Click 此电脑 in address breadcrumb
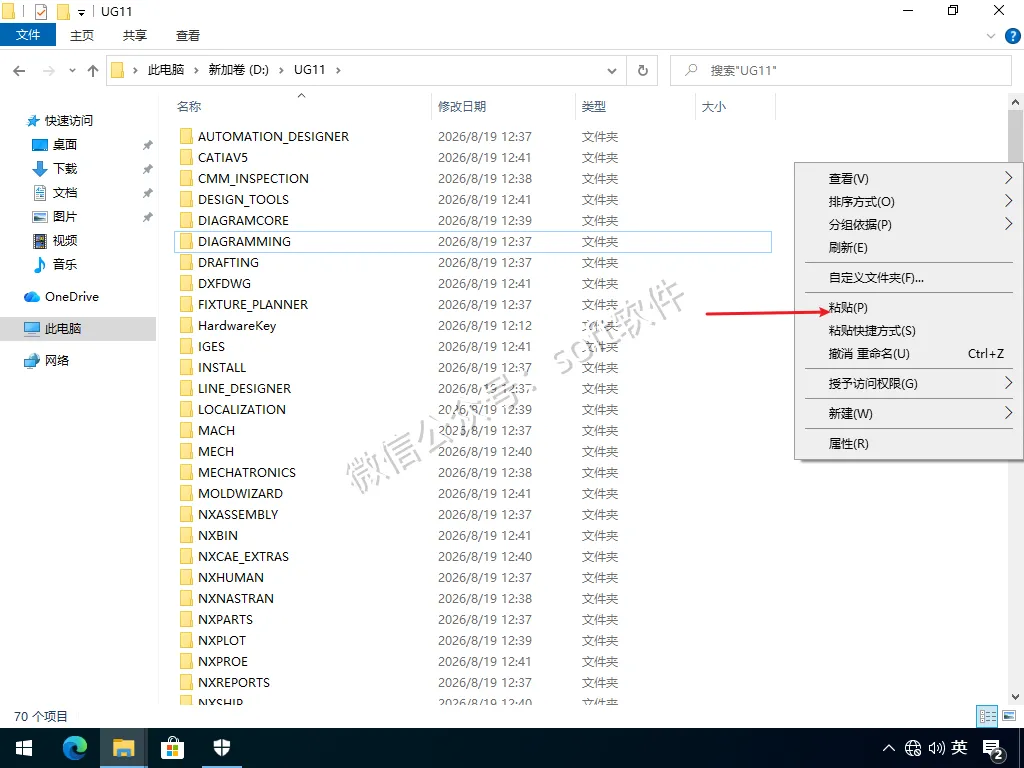This screenshot has width=1024, height=768. (166, 70)
